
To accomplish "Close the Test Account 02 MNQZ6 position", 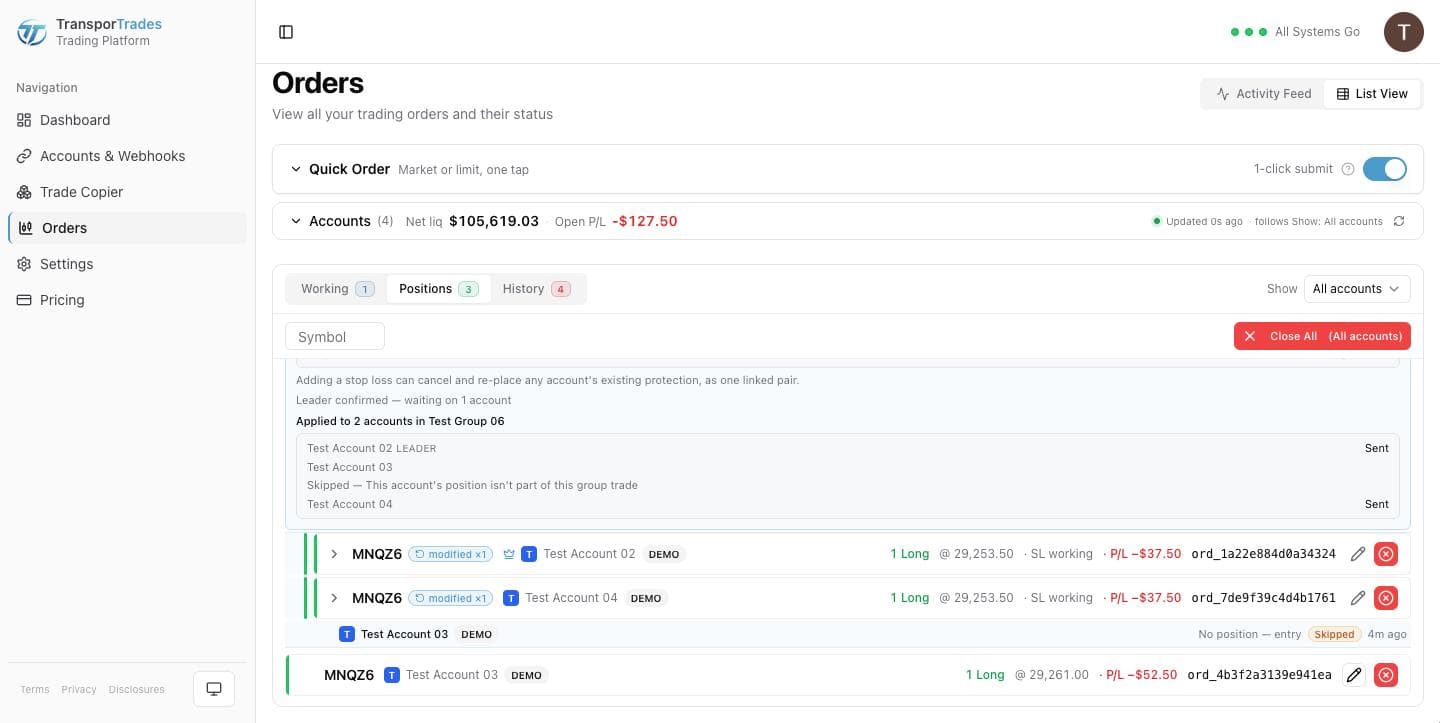I will 1386,554.
